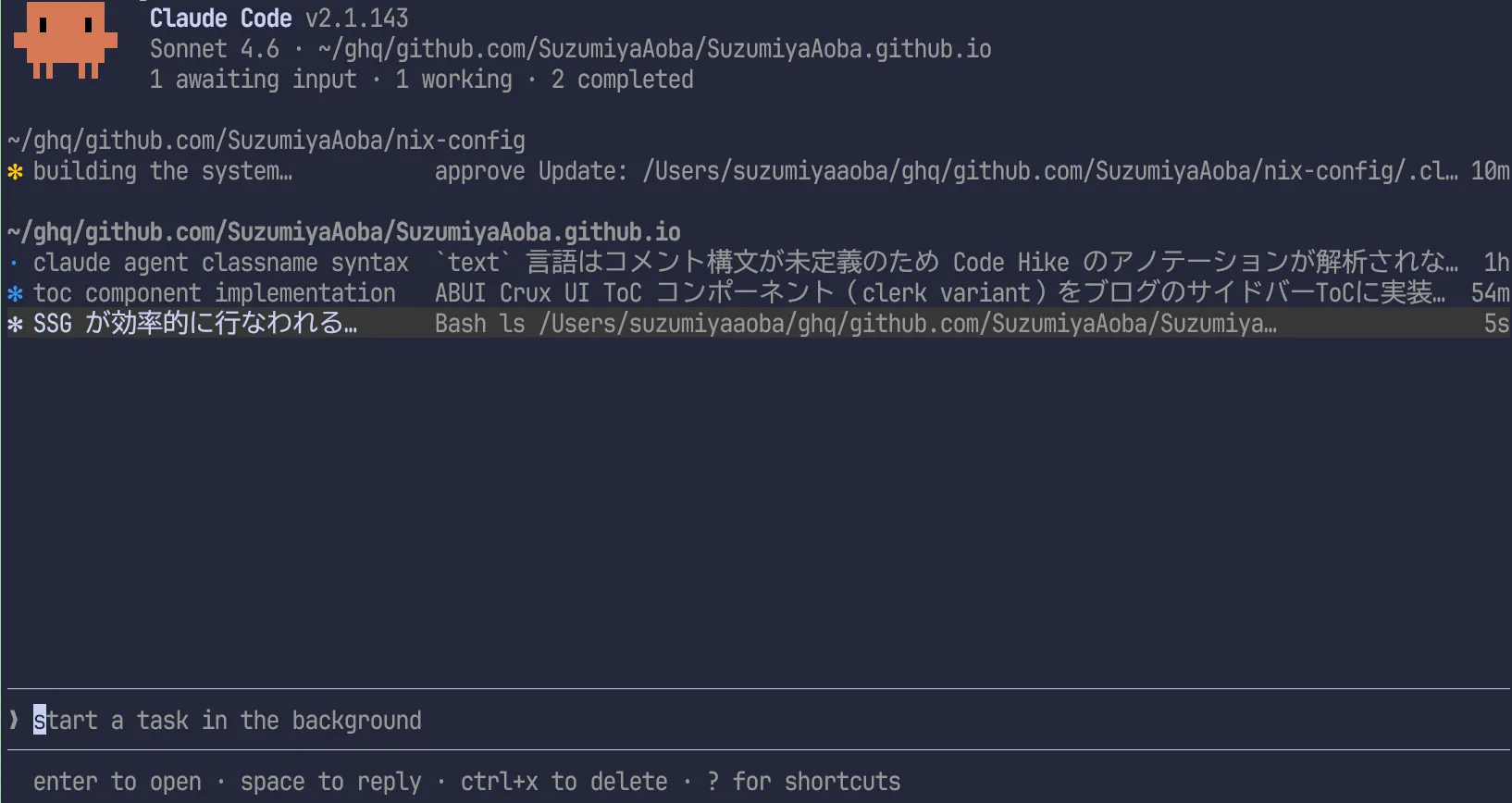Click the prompt chevron before the input field
The height and width of the screenshot is (803, 1512).
coord(14,720)
